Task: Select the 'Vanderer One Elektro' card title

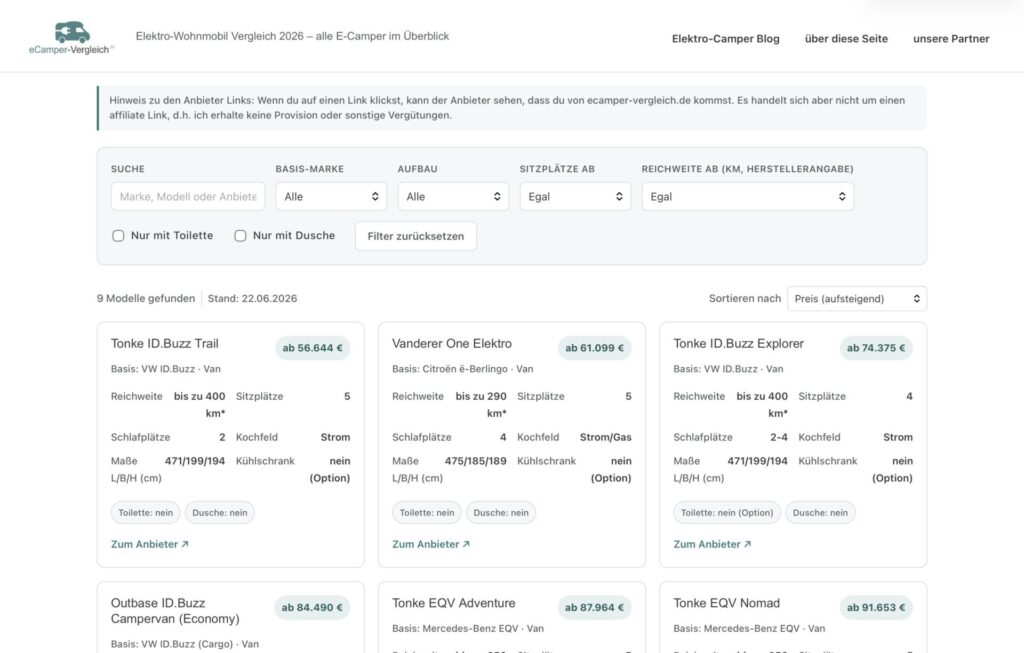Action: (x=452, y=343)
